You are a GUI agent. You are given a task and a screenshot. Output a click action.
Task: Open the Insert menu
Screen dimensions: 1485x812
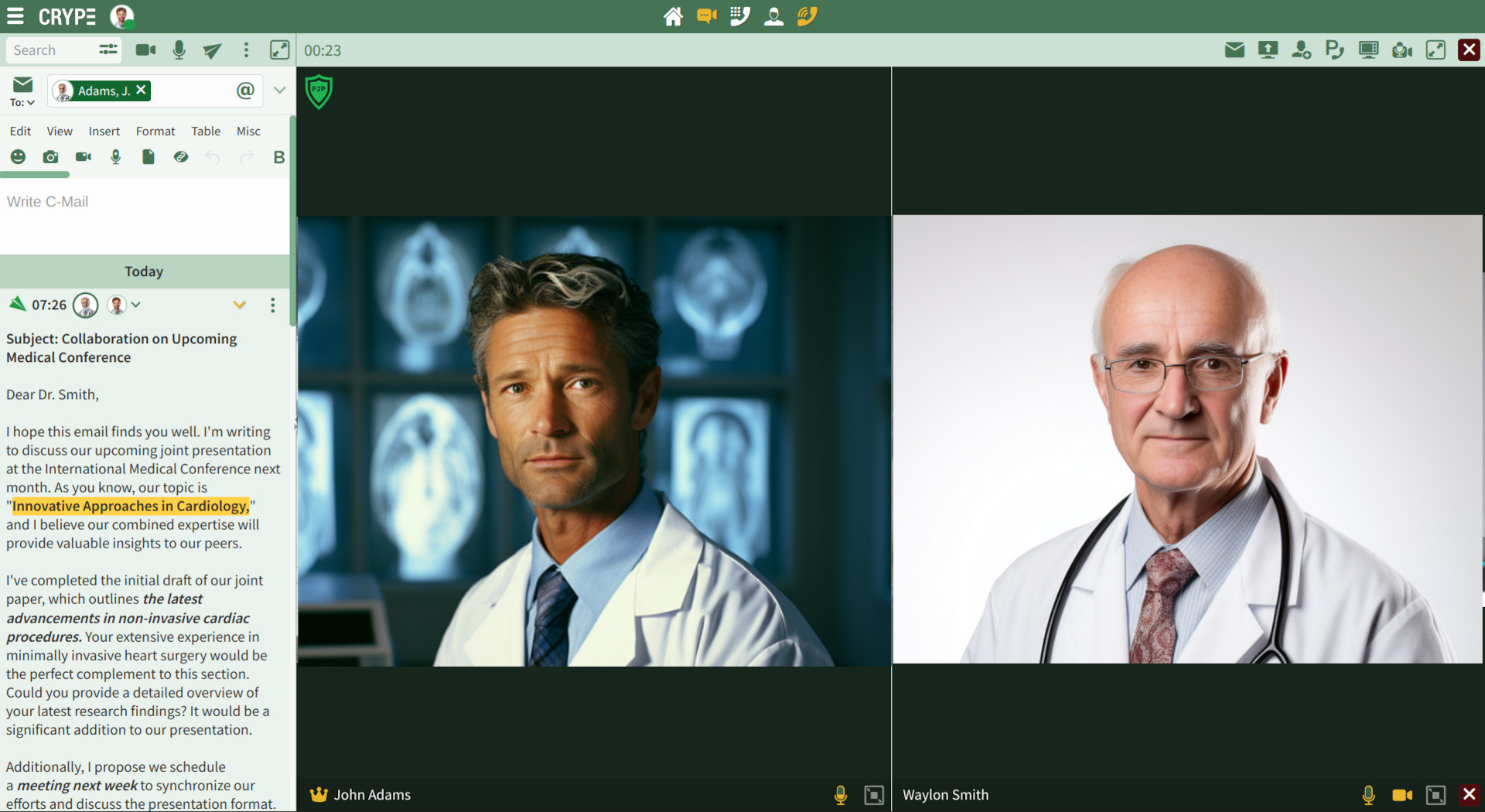[x=104, y=131]
